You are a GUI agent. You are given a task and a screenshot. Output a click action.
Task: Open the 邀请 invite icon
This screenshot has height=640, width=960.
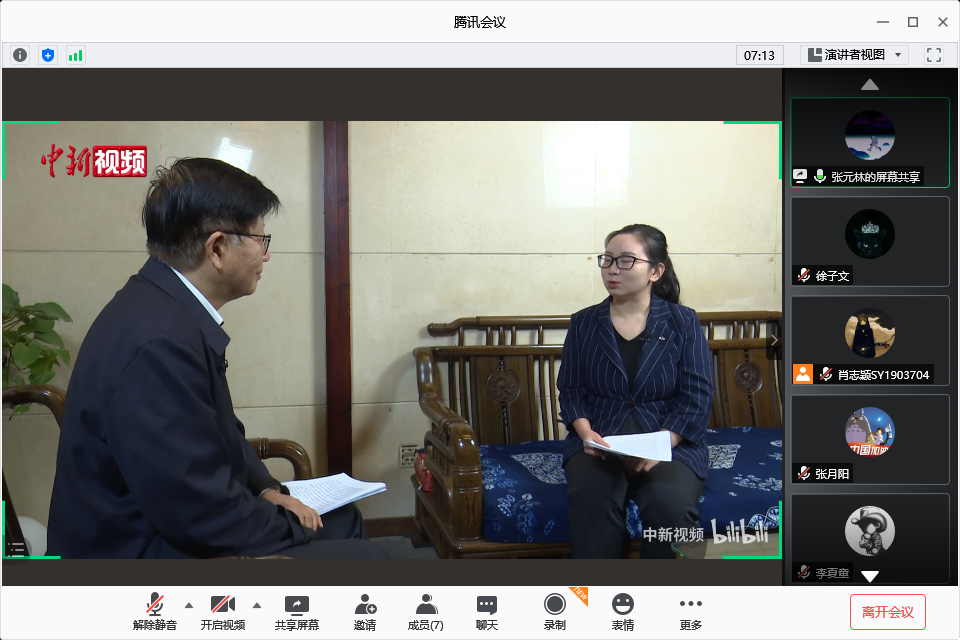(x=365, y=611)
